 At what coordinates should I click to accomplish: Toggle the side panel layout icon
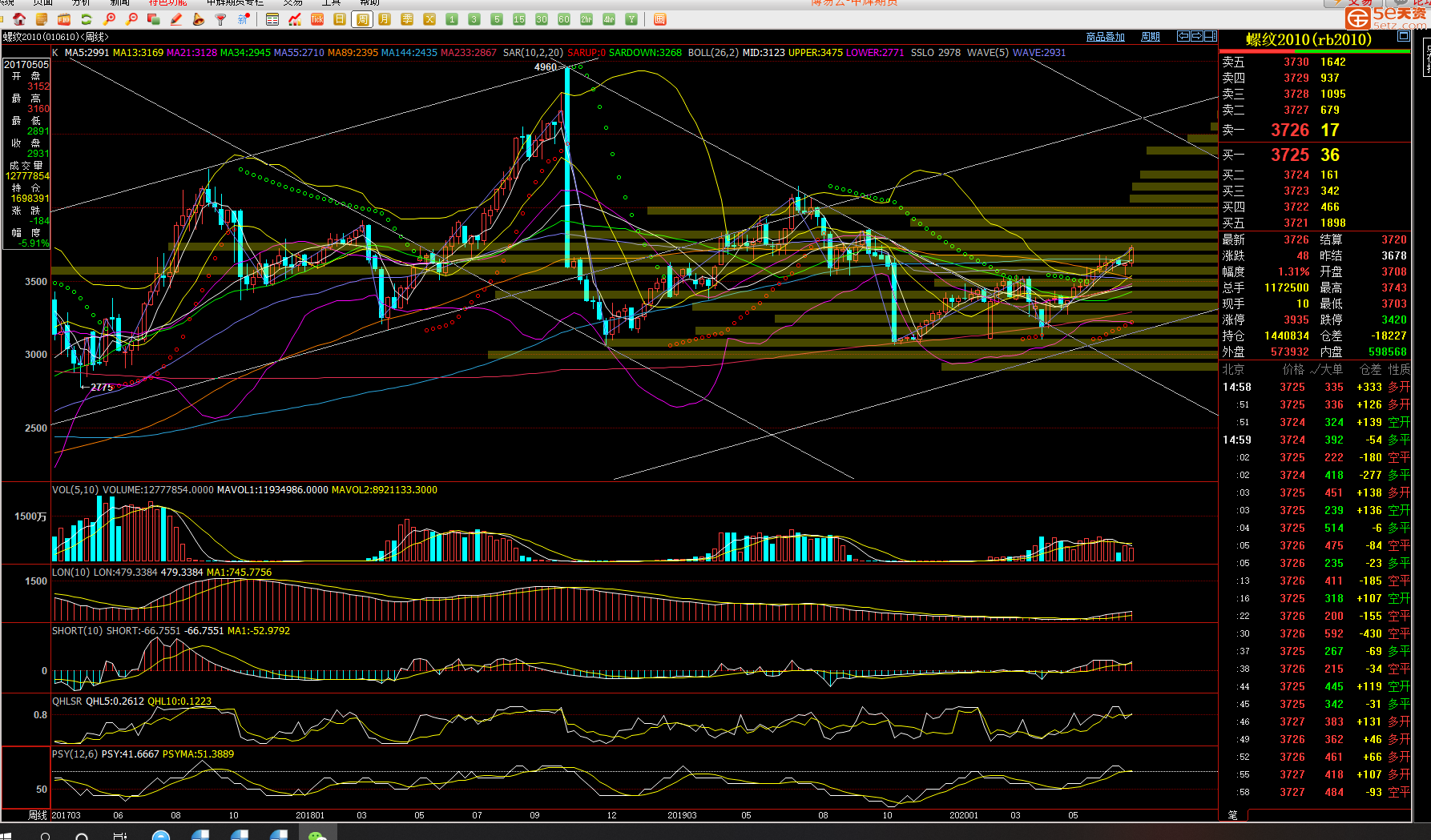[1211, 36]
